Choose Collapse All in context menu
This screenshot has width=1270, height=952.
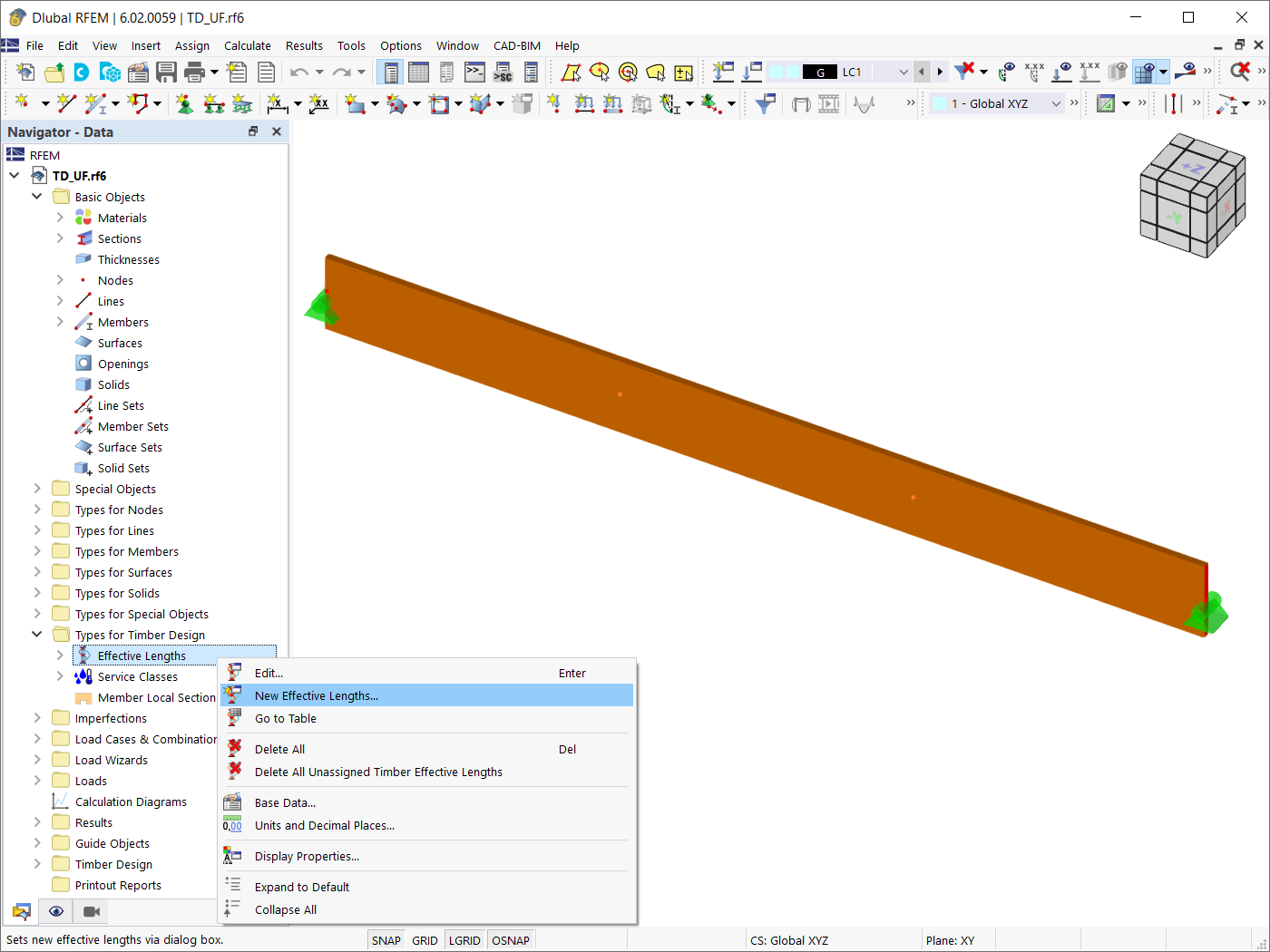click(426, 909)
